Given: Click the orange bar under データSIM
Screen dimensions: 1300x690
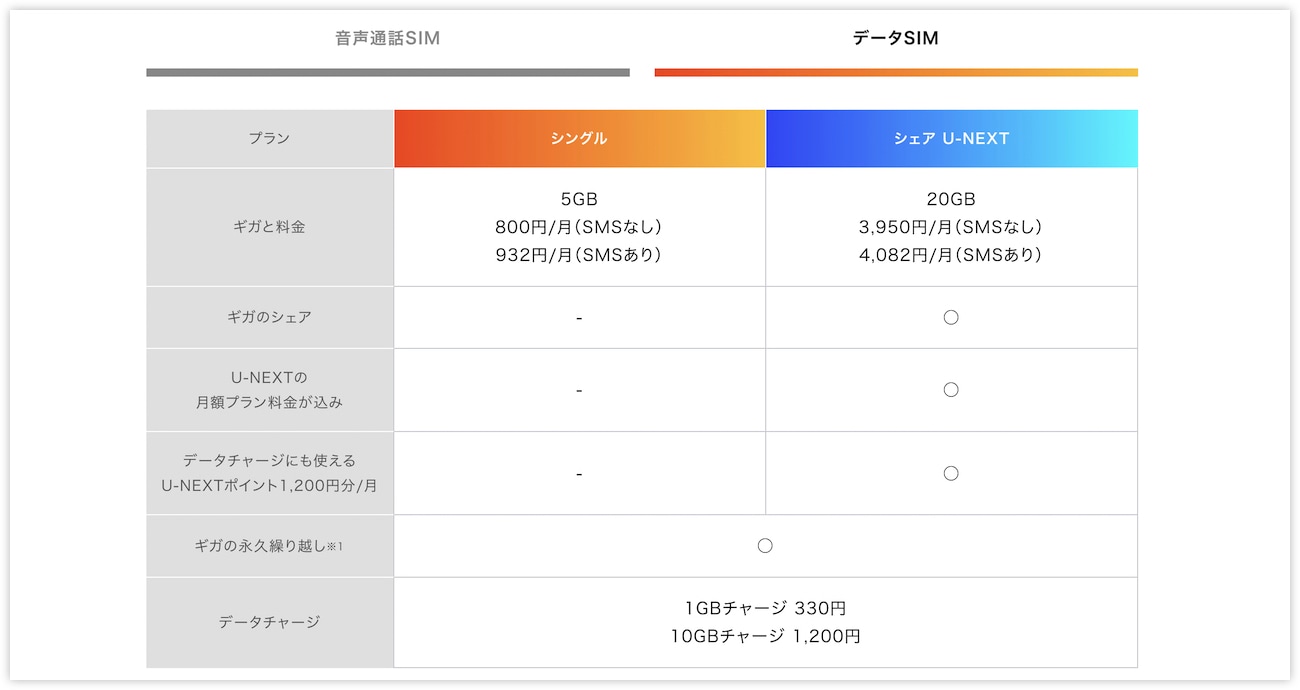Looking at the screenshot, I should 895,72.
